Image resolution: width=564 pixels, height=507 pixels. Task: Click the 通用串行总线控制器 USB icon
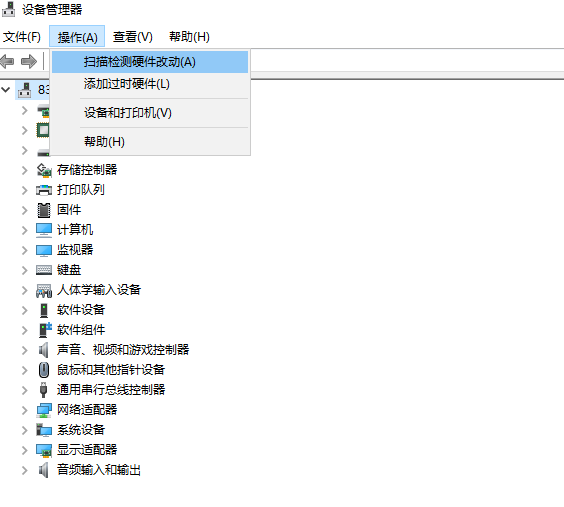click(44, 390)
